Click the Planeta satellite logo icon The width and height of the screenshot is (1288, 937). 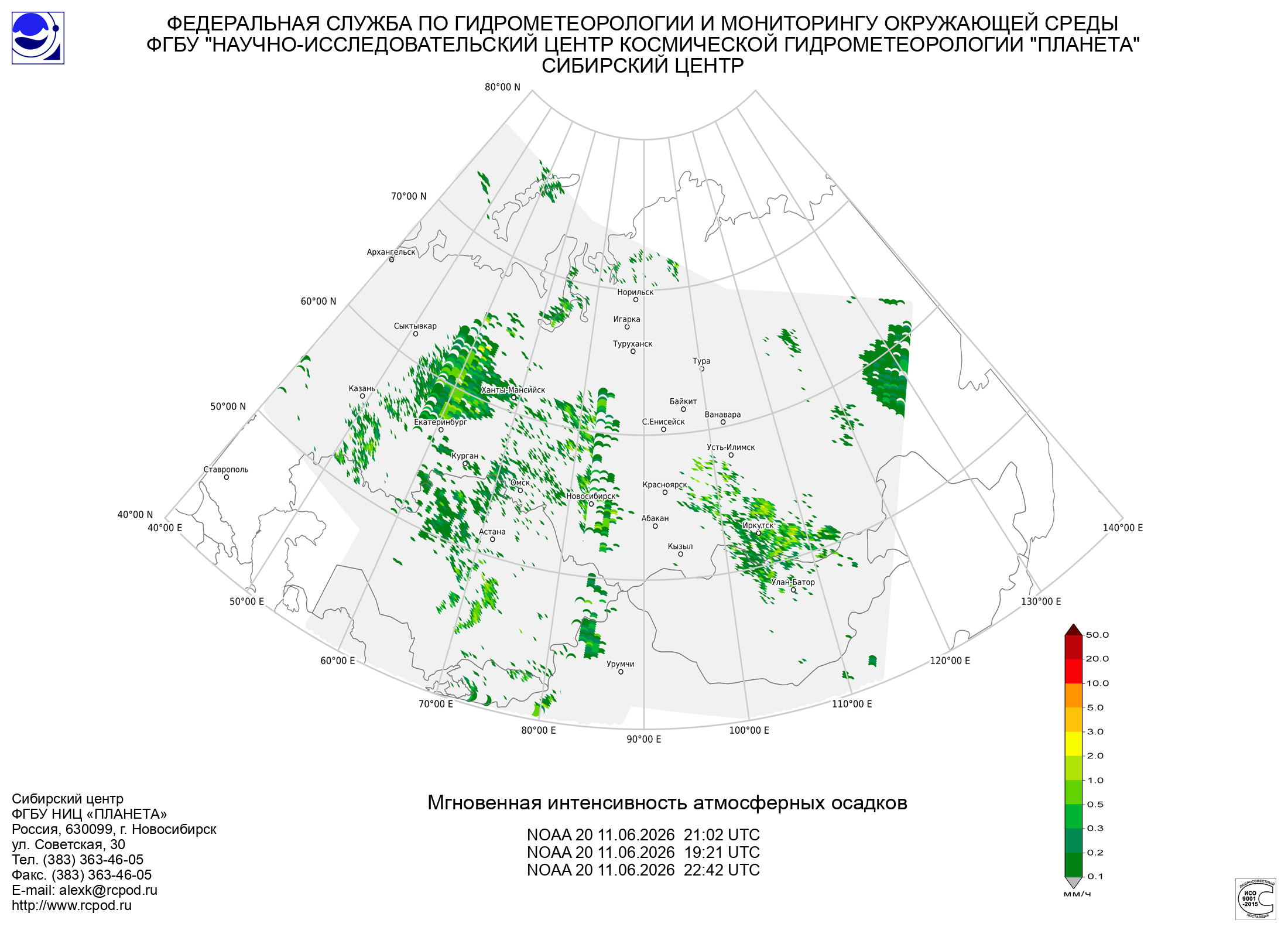[38, 38]
